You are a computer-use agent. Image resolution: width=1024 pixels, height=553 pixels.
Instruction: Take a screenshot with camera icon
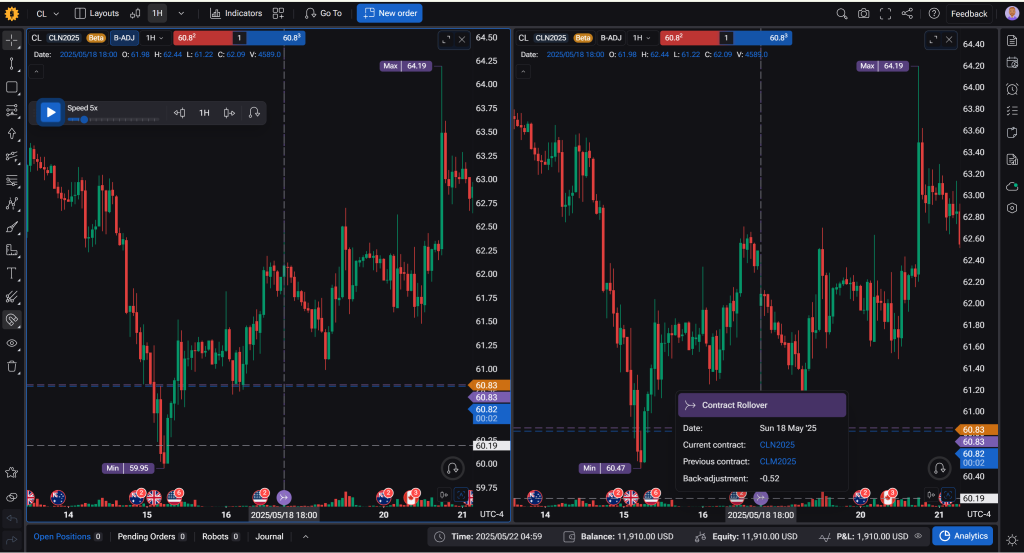click(863, 13)
